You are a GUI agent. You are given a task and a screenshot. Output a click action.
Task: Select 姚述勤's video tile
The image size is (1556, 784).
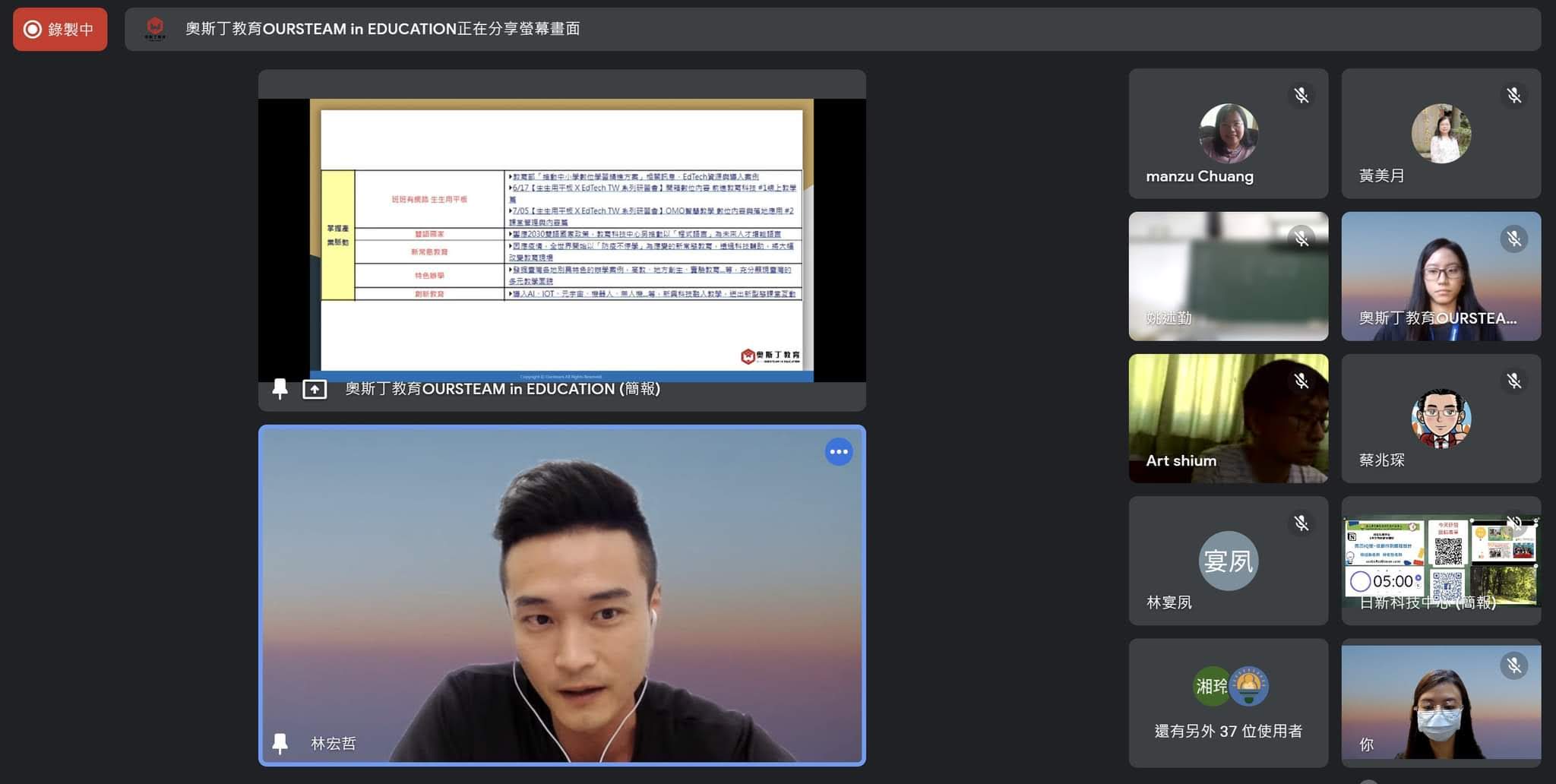point(1229,276)
